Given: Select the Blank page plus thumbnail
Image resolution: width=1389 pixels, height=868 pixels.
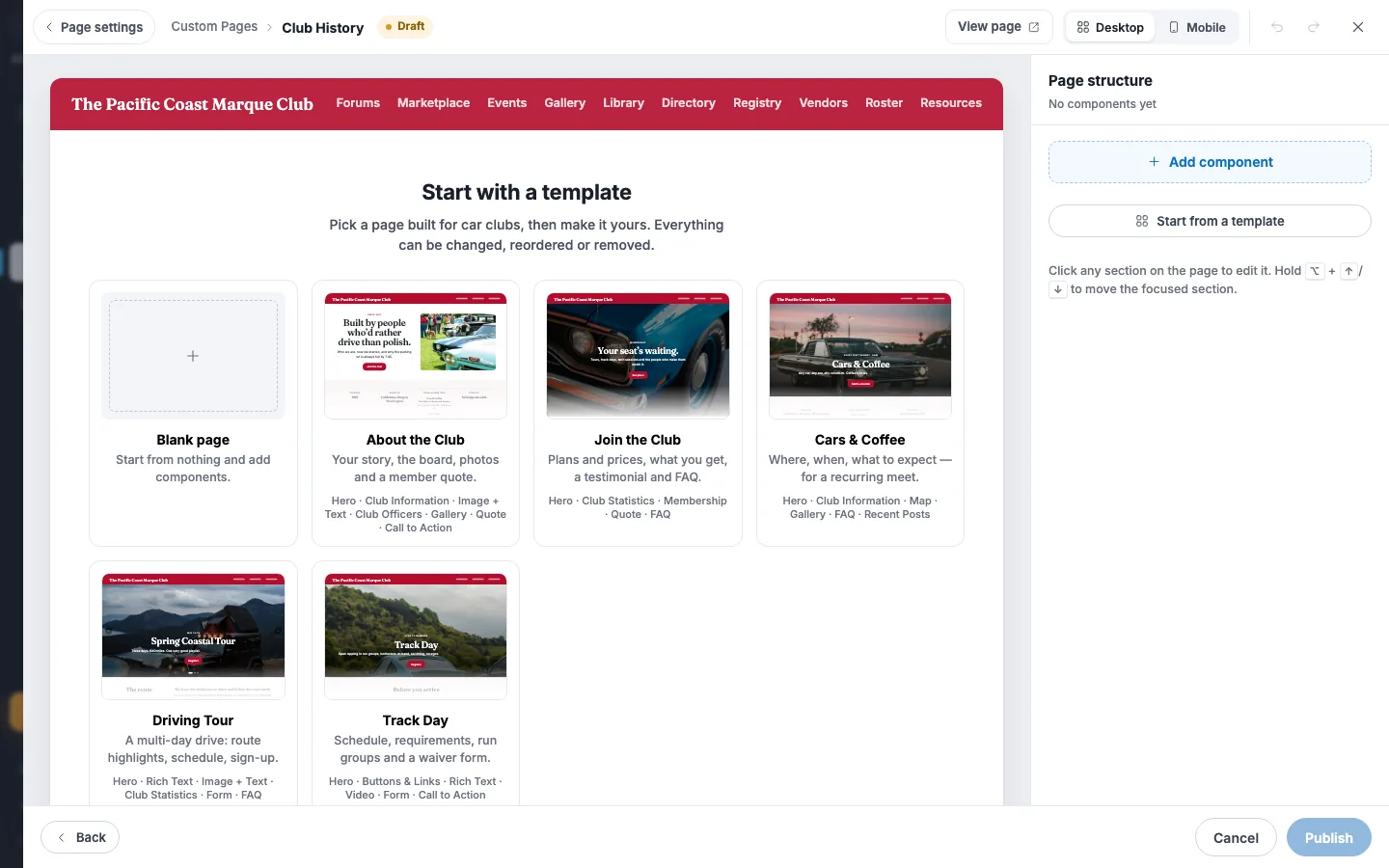Looking at the screenshot, I should tap(193, 356).
